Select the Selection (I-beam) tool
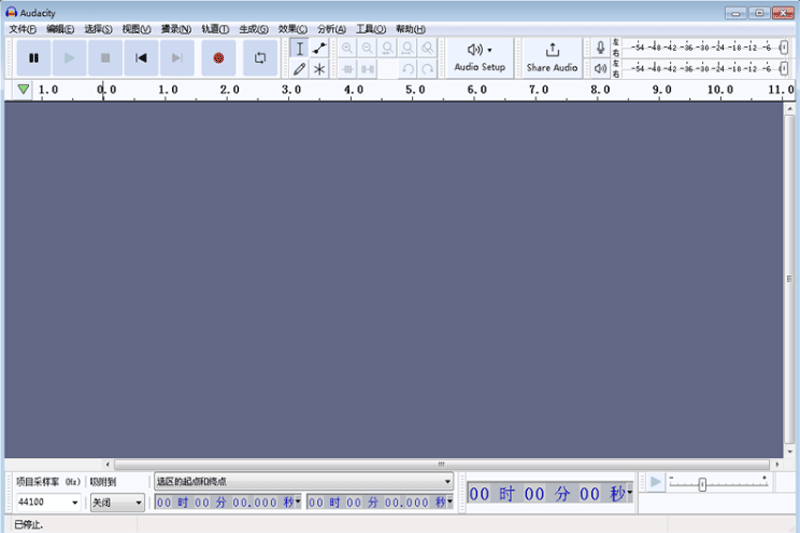The width and height of the screenshot is (800, 533). tap(299, 48)
